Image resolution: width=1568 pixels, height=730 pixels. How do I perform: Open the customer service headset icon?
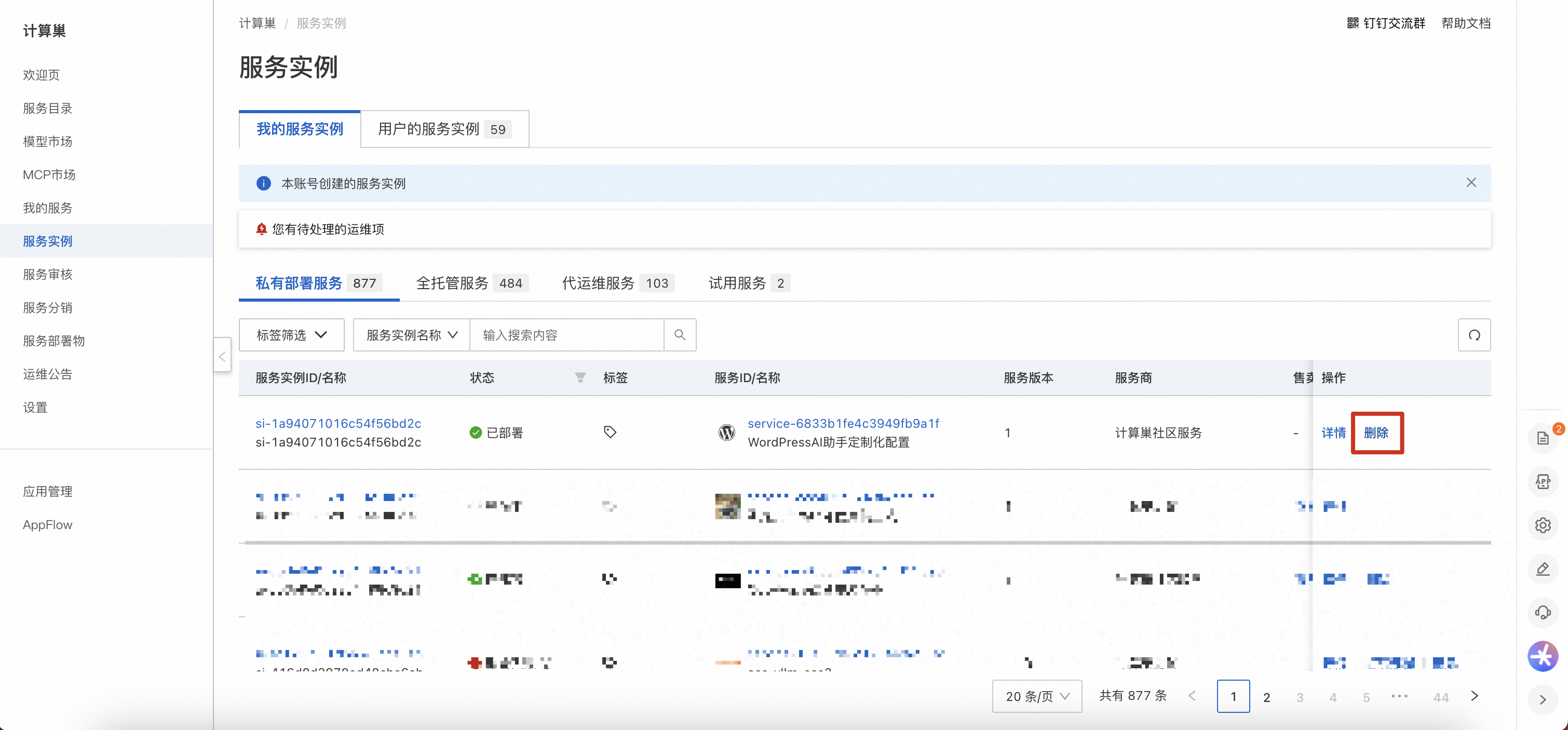click(x=1543, y=613)
